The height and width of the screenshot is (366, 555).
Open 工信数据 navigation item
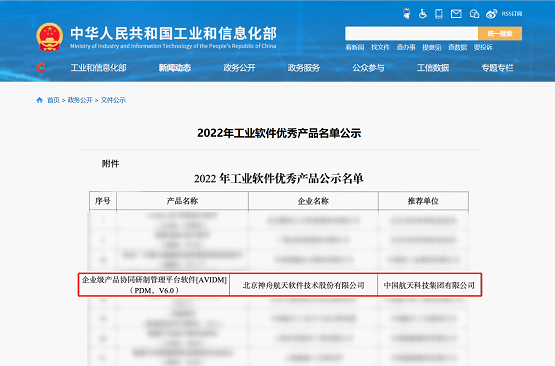point(433,68)
